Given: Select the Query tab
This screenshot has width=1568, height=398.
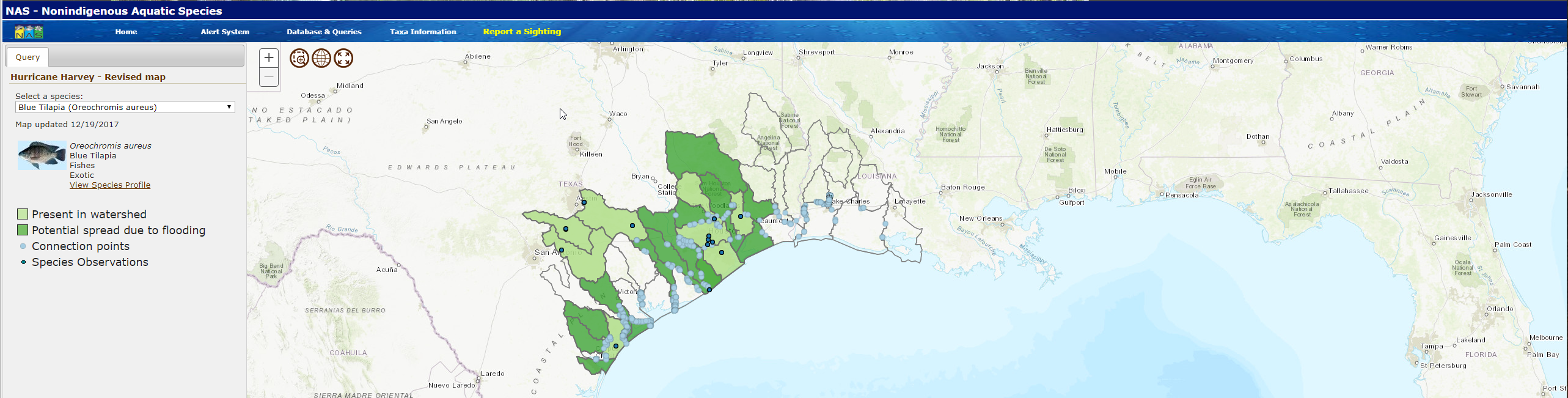Looking at the screenshot, I should 27,57.
